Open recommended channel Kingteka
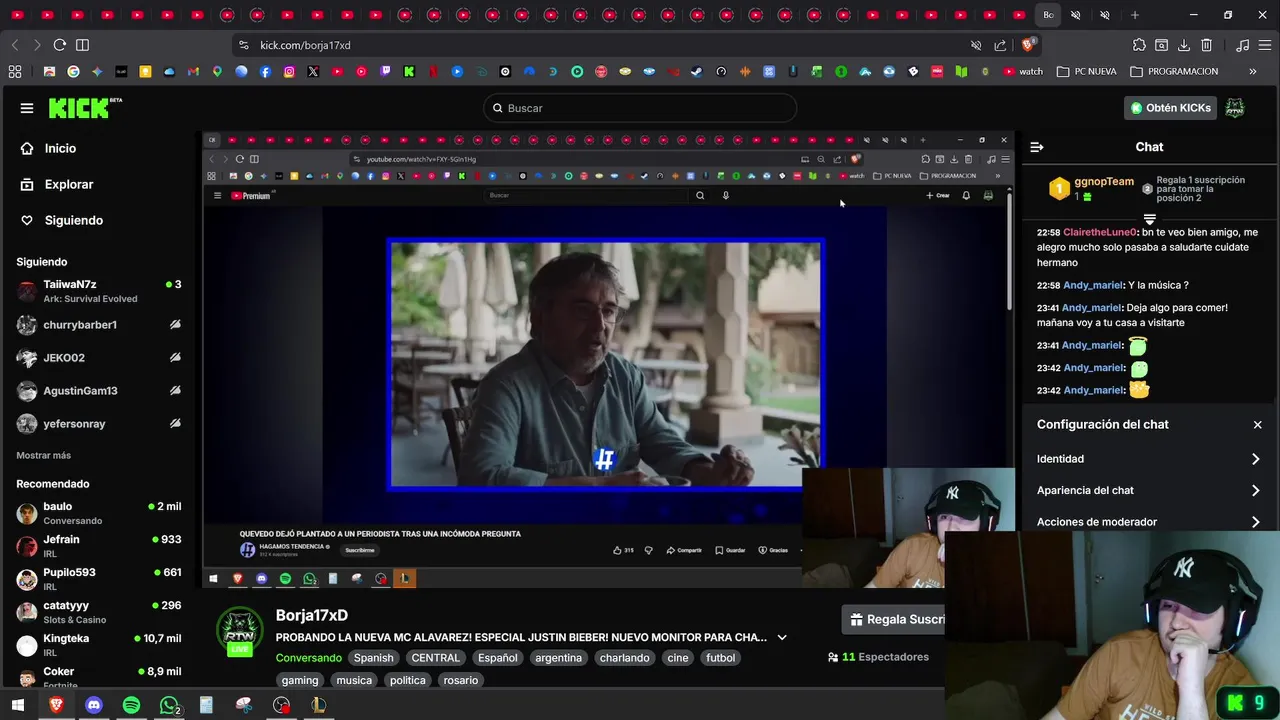The width and height of the screenshot is (1280, 720). pyautogui.click(x=98, y=645)
